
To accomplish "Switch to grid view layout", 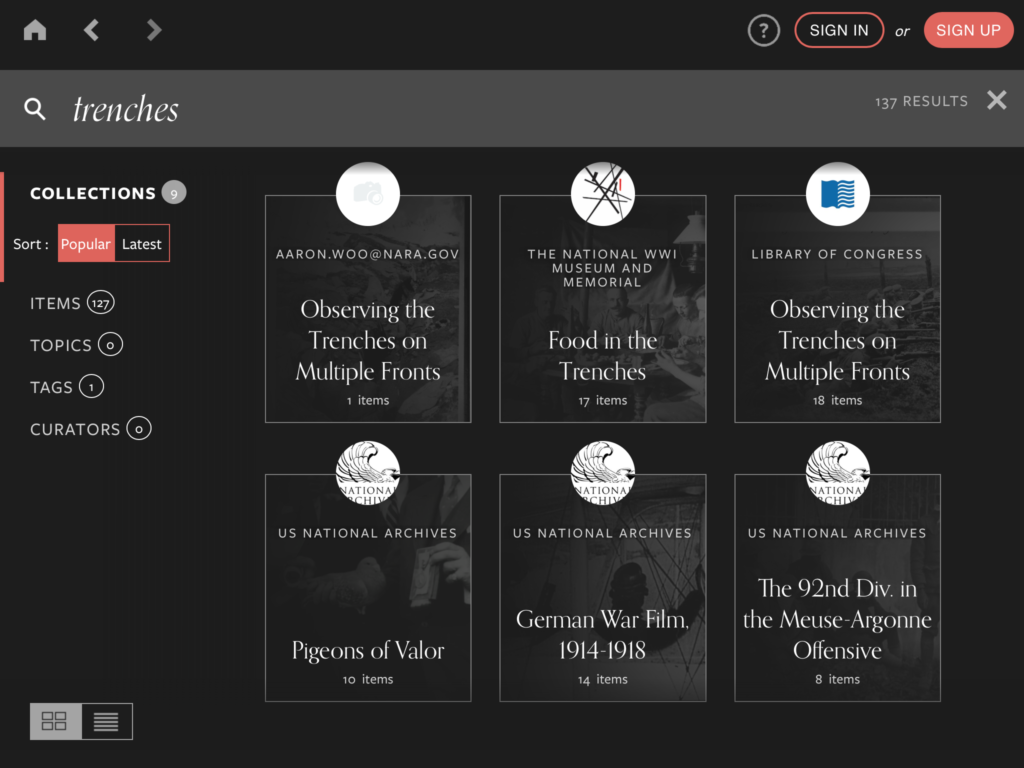I will pyautogui.click(x=55, y=721).
